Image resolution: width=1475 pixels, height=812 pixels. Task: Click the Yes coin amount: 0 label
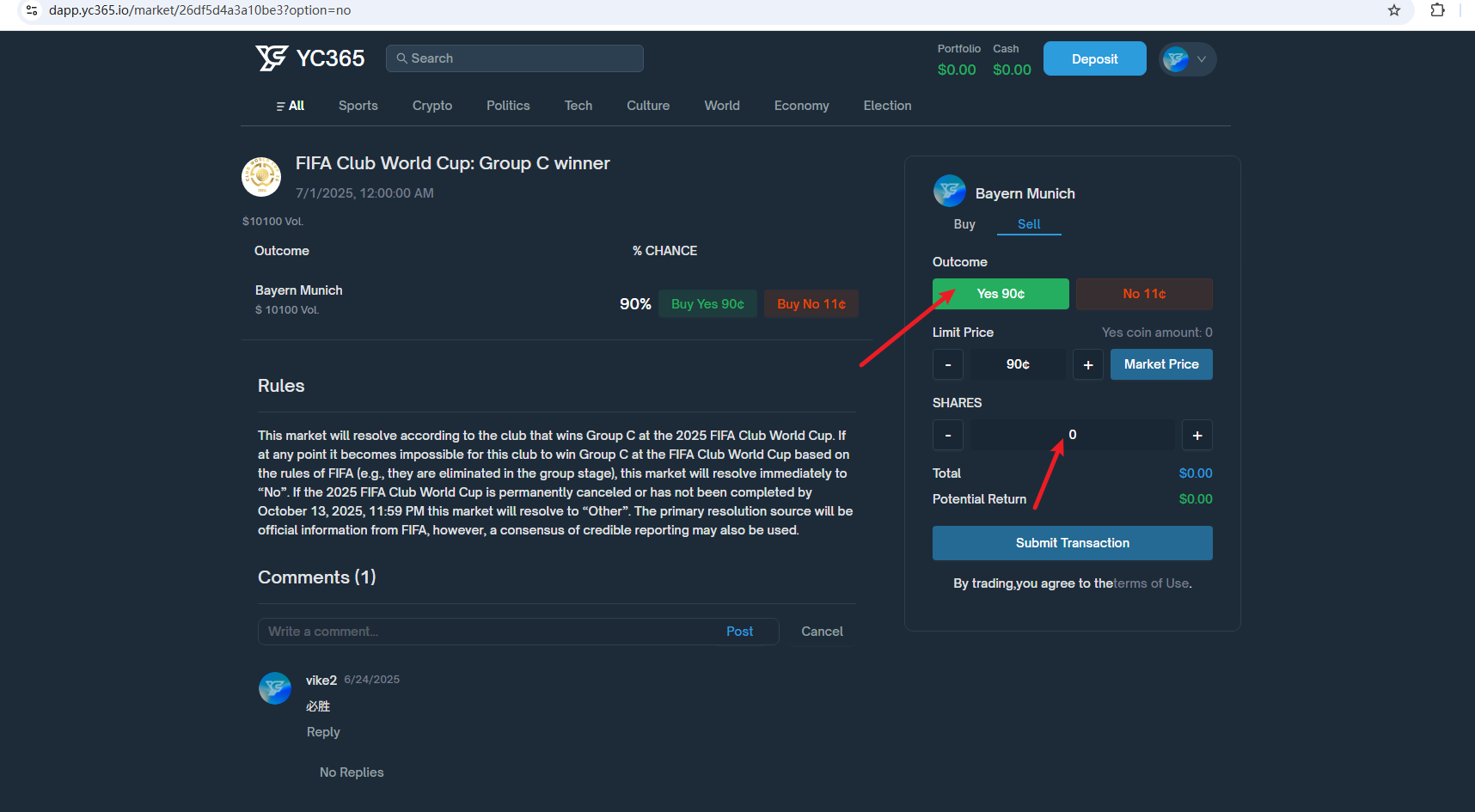click(x=1157, y=333)
